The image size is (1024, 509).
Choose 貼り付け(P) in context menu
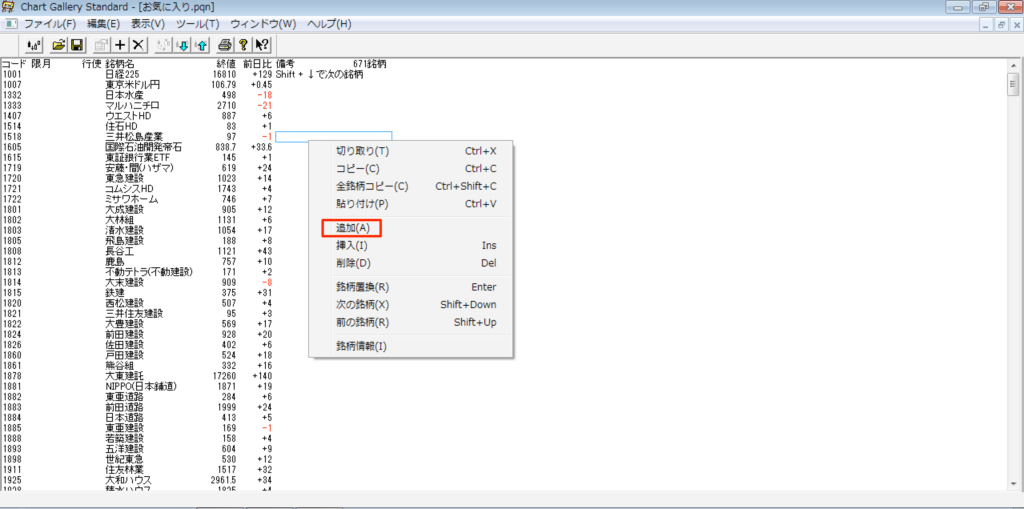click(x=411, y=204)
